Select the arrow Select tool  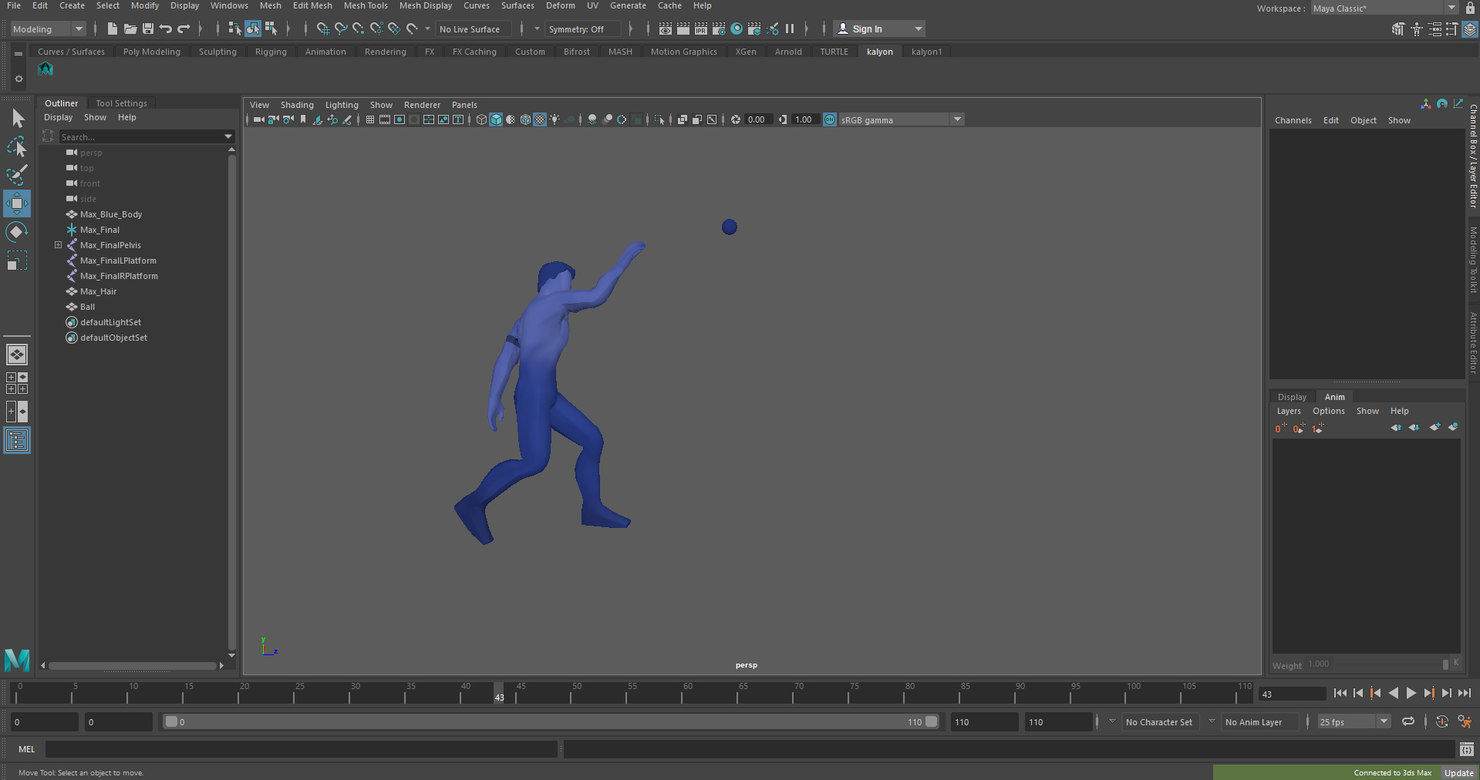coord(18,118)
